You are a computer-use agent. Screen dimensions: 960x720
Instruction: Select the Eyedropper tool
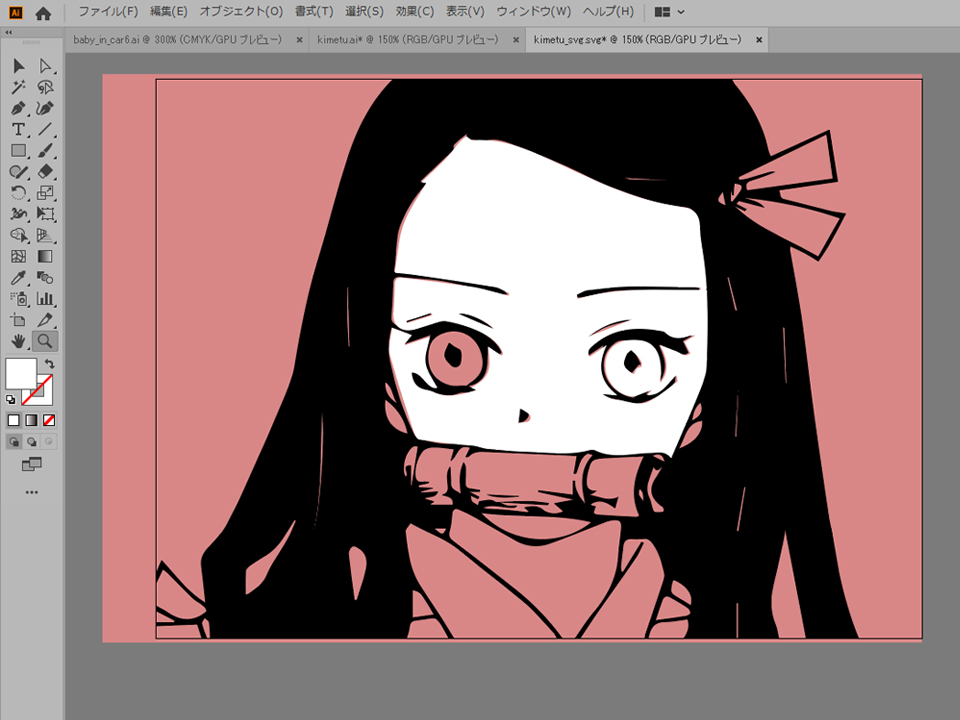click(x=18, y=278)
